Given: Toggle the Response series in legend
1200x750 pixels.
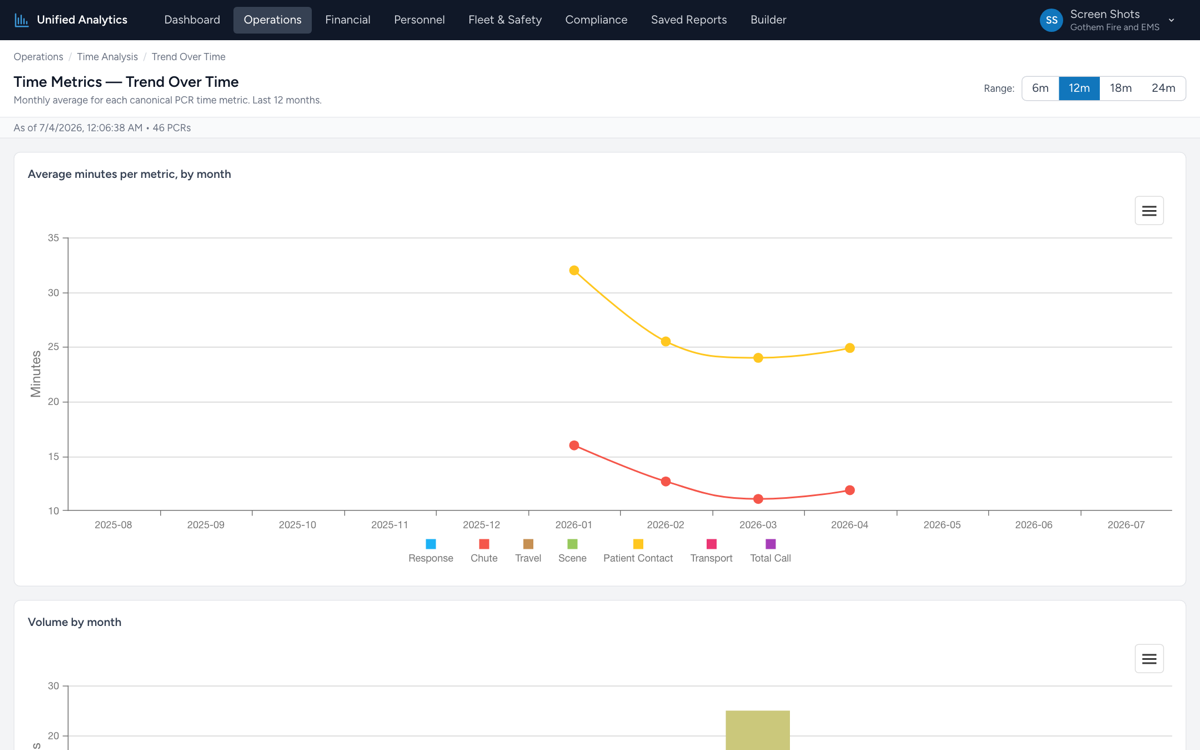Looking at the screenshot, I should click(x=431, y=551).
